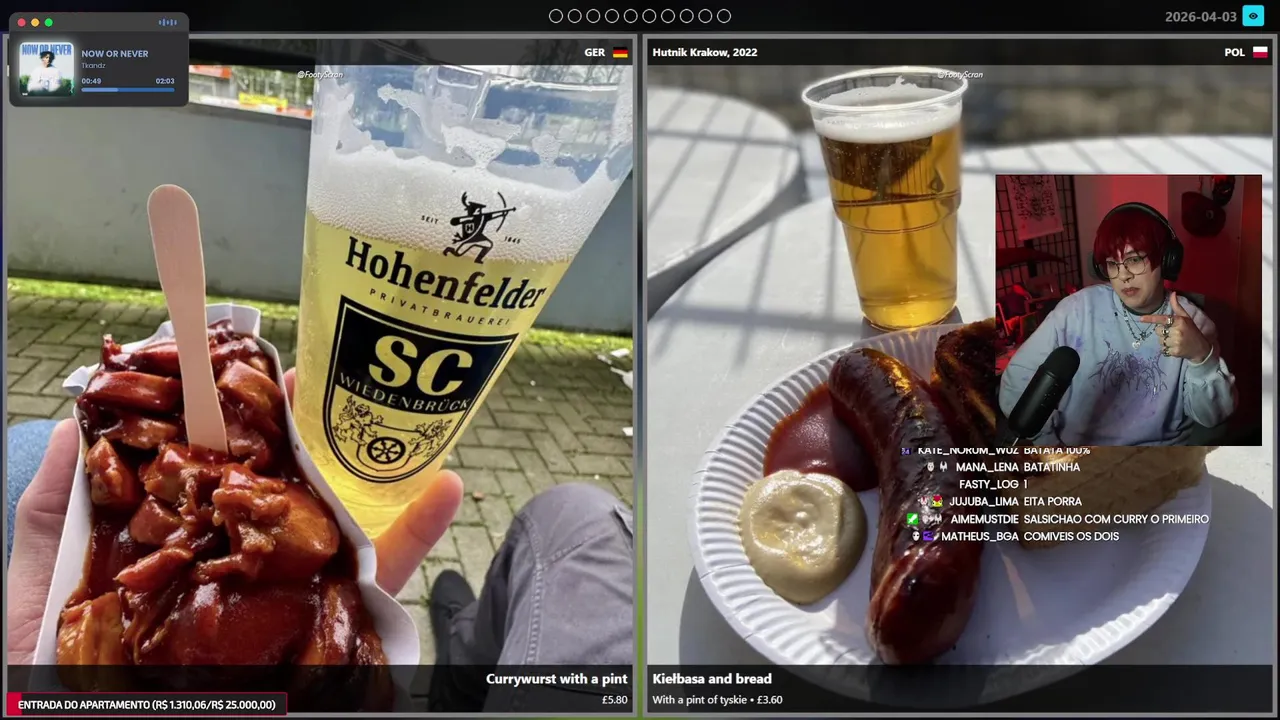
Task: Click the EITA PORRA chat message
Action: click(1052, 502)
